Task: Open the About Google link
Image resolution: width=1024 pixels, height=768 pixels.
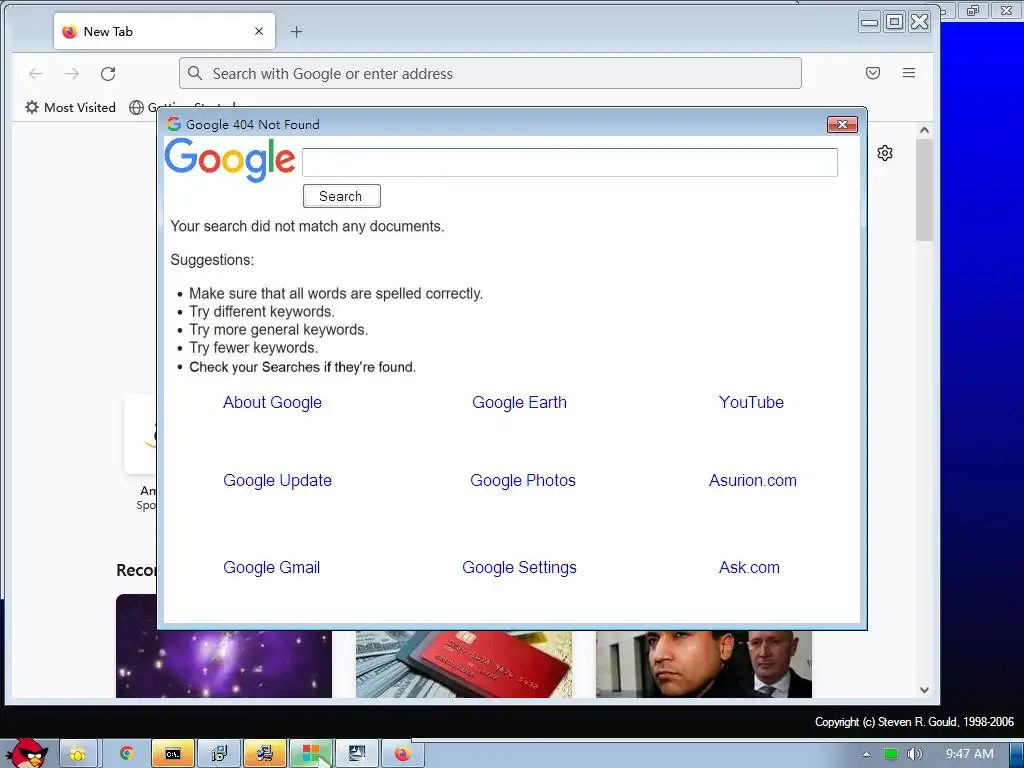Action: tap(272, 402)
